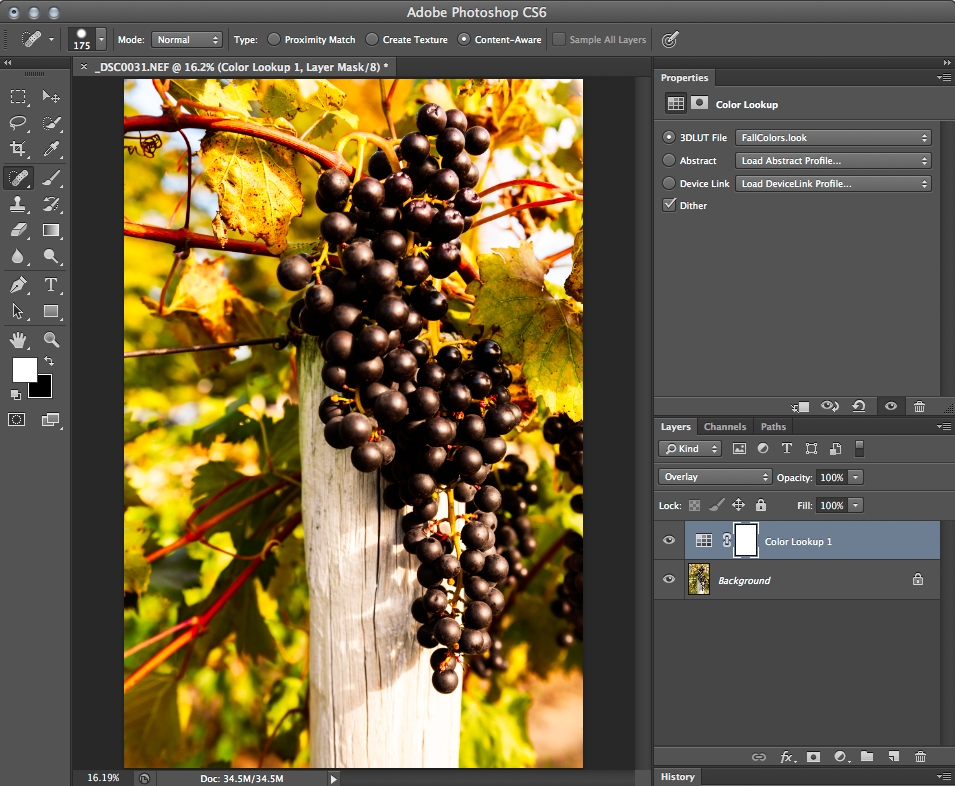Switch to the Channels tab

[725, 426]
